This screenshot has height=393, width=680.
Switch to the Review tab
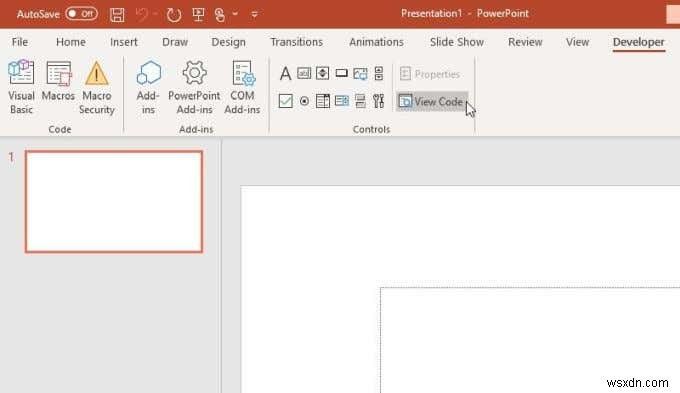coord(525,42)
